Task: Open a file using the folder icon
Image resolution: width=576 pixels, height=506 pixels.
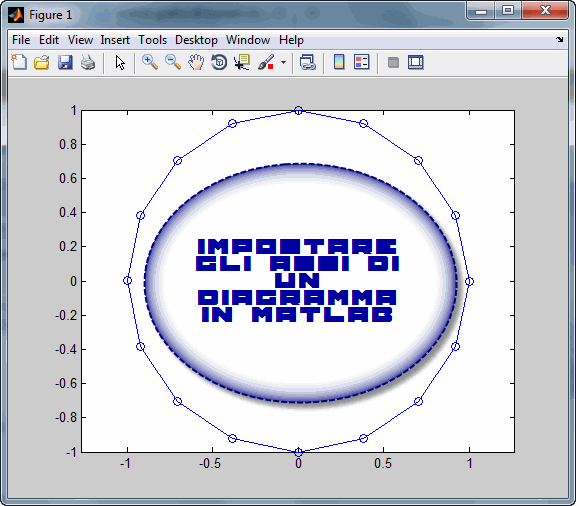Action: (42, 62)
